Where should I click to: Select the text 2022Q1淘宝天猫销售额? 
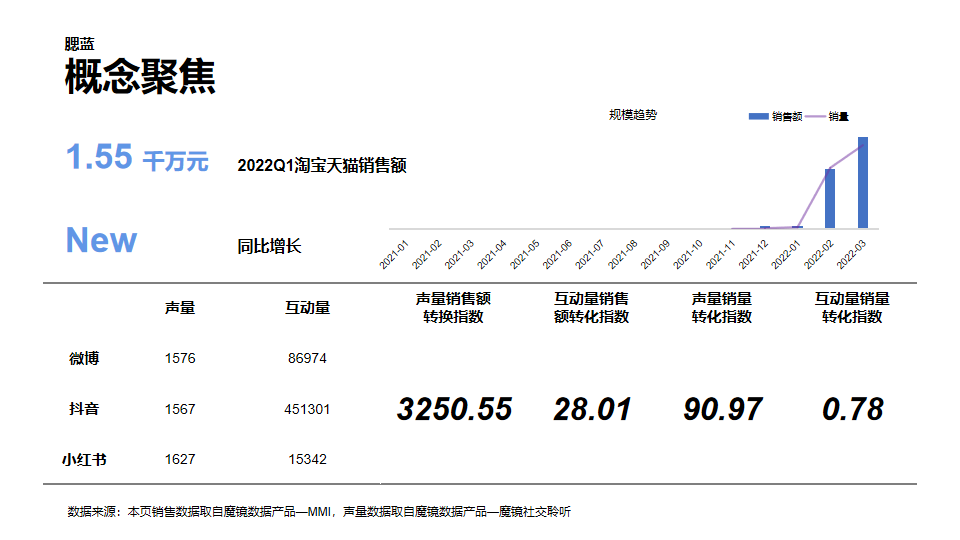pyautogui.click(x=322, y=165)
